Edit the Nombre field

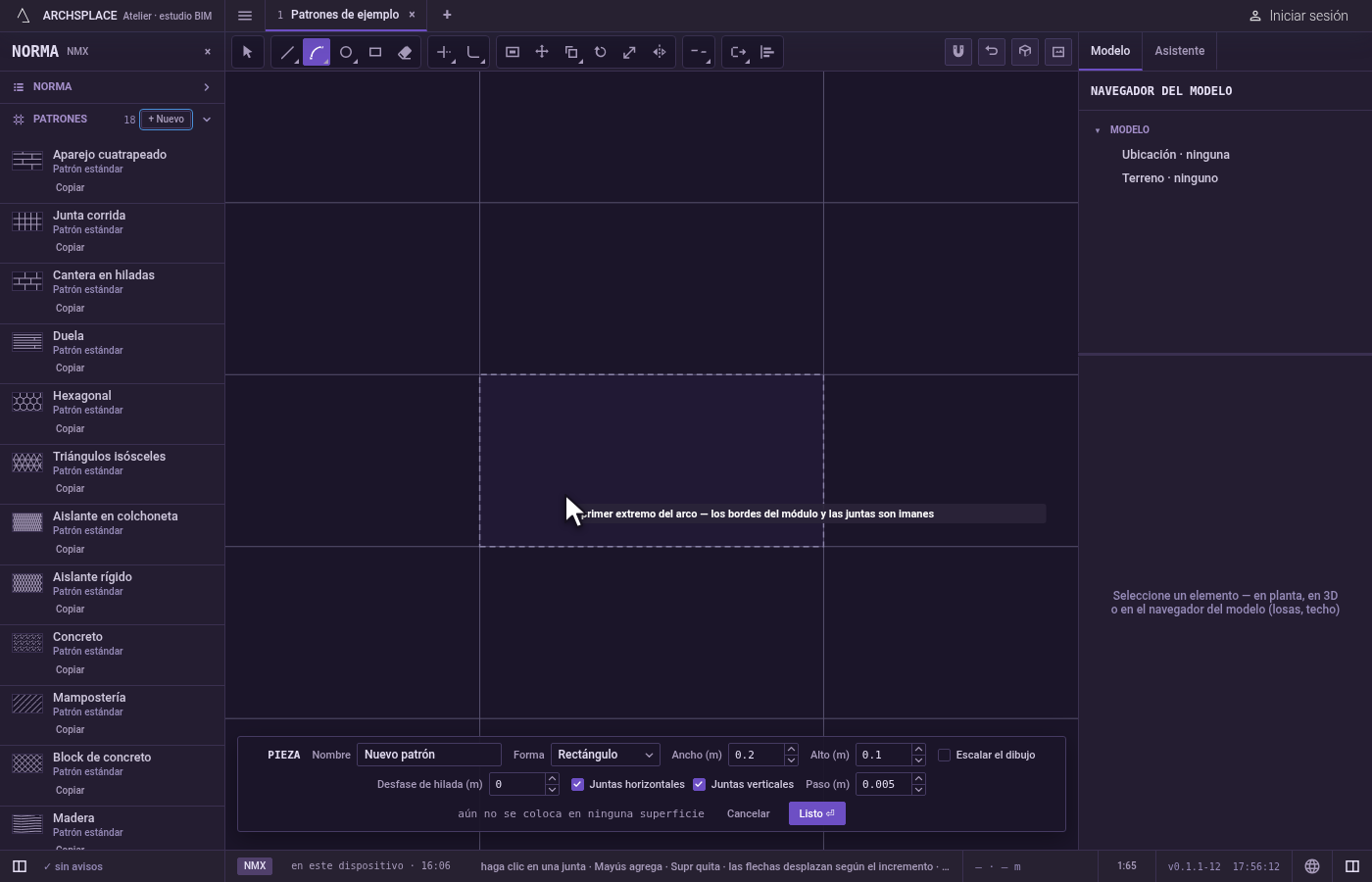pos(429,755)
